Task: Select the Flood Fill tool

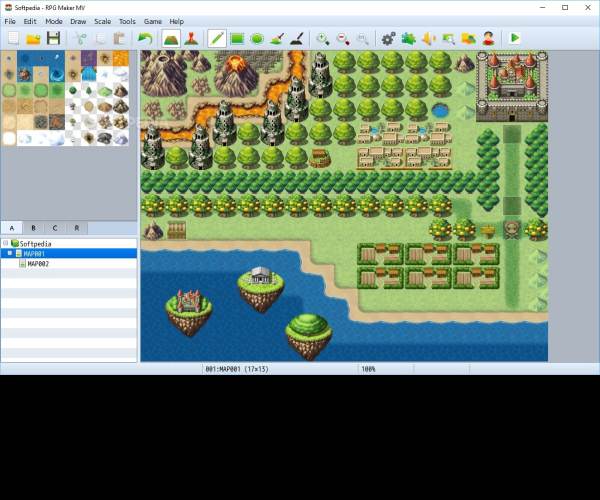Action: pos(277,38)
